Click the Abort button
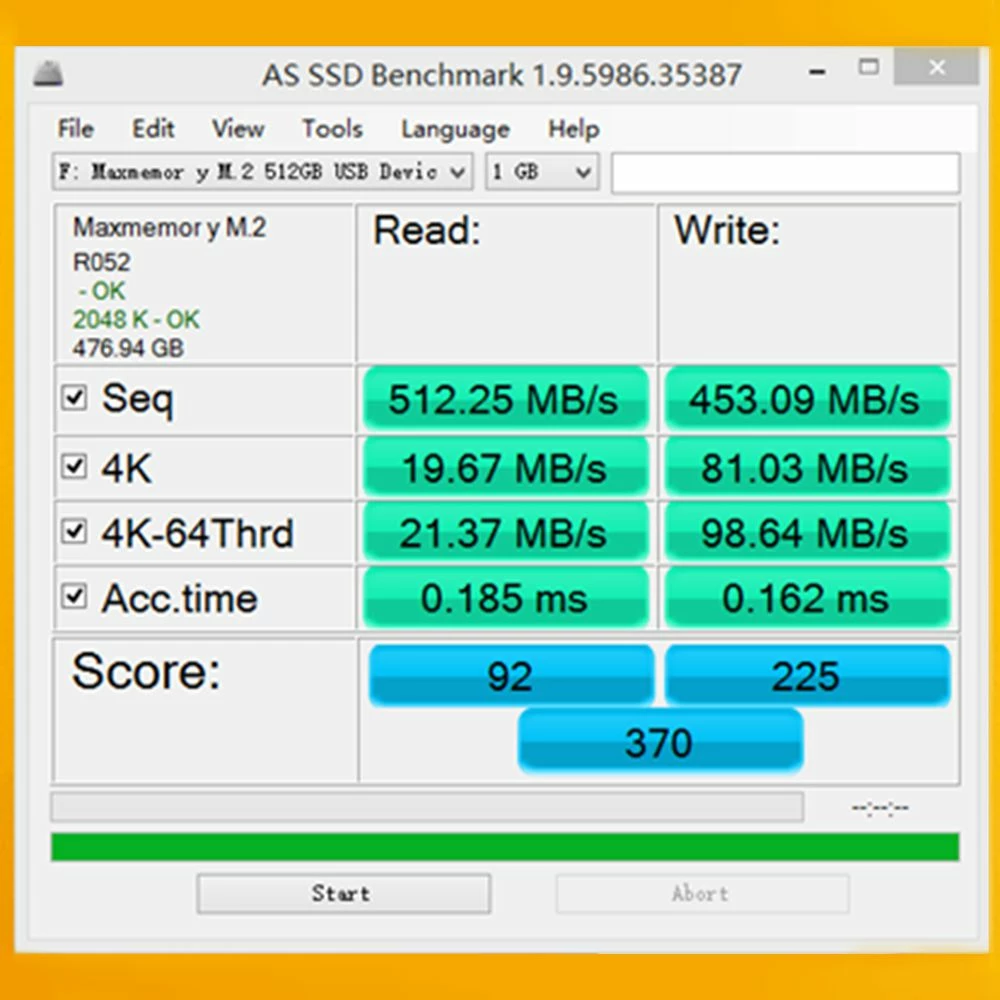This screenshot has height=1000, width=1000. pyautogui.click(x=701, y=893)
